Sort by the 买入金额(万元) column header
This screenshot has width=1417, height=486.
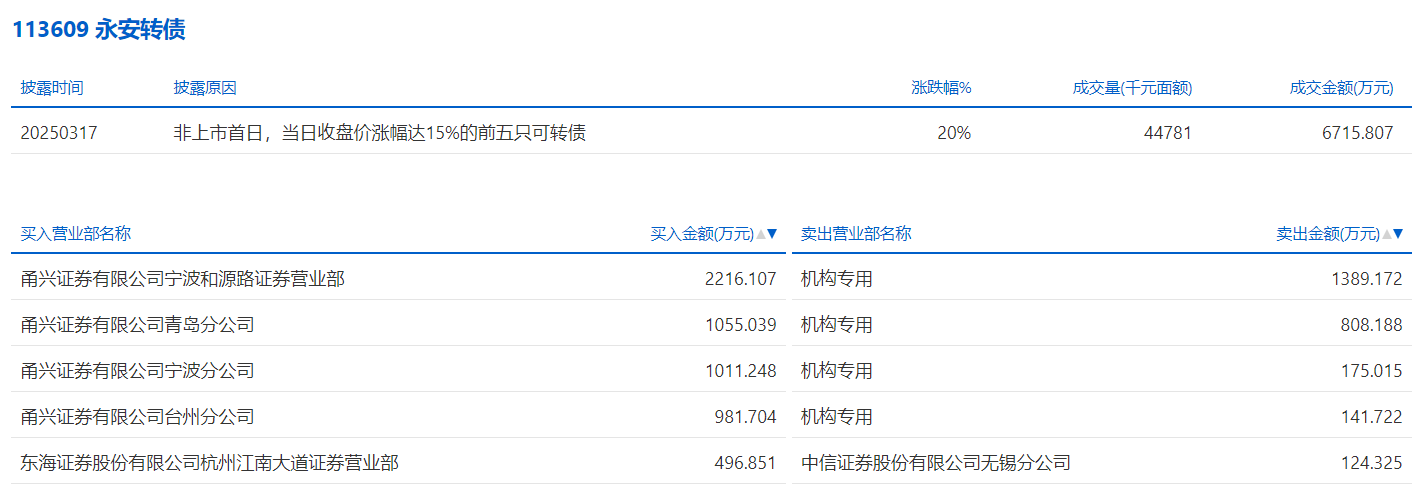(x=702, y=234)
